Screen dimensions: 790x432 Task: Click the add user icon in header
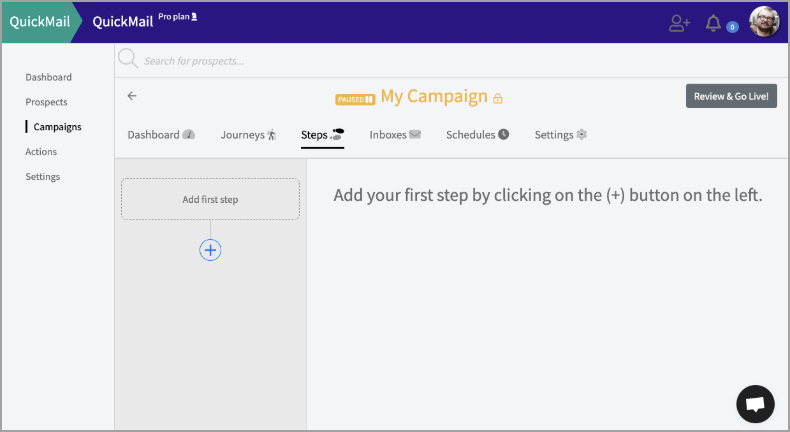680,23
